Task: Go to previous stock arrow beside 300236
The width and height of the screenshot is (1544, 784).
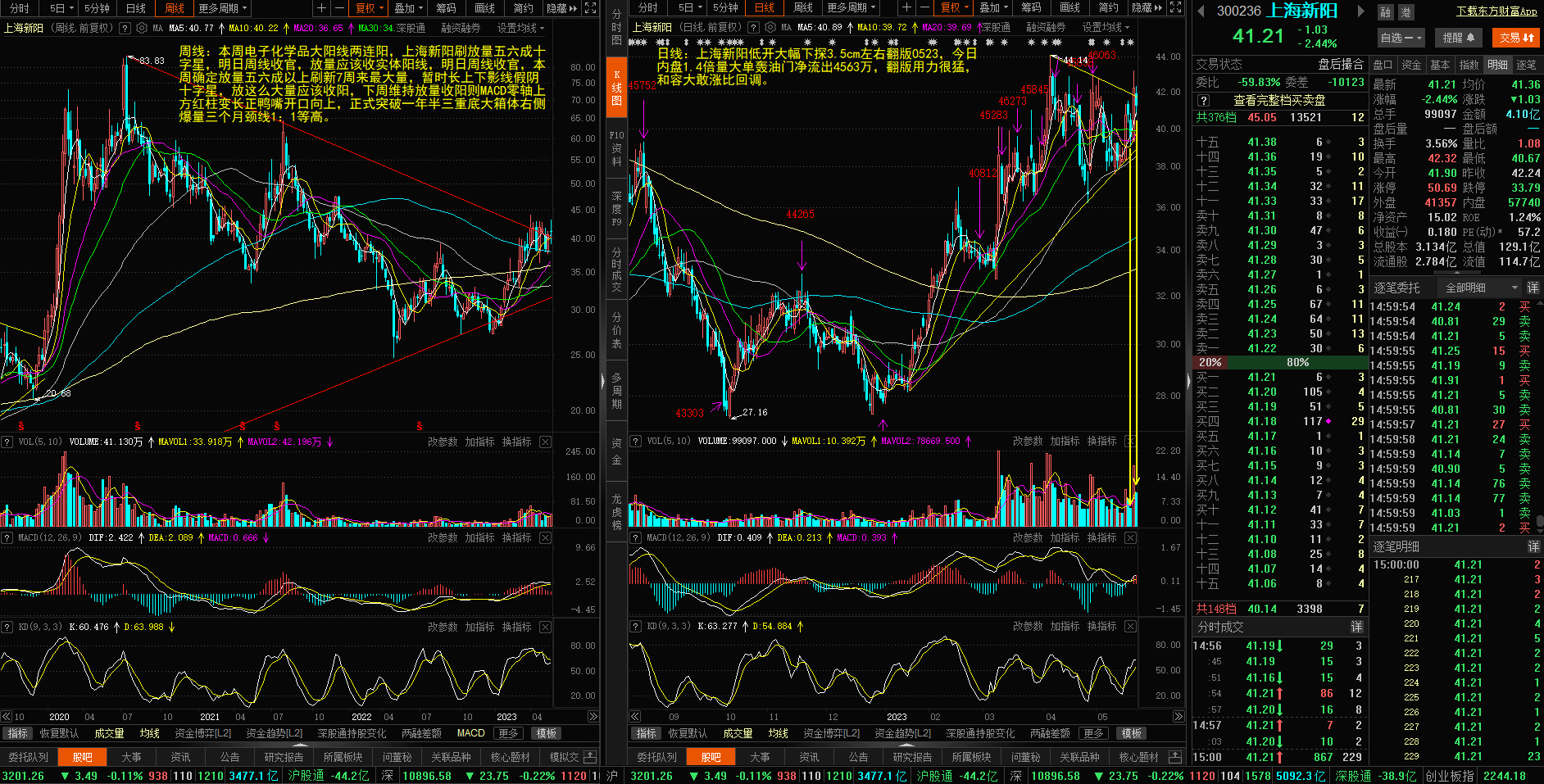Action: [1201, 11]
